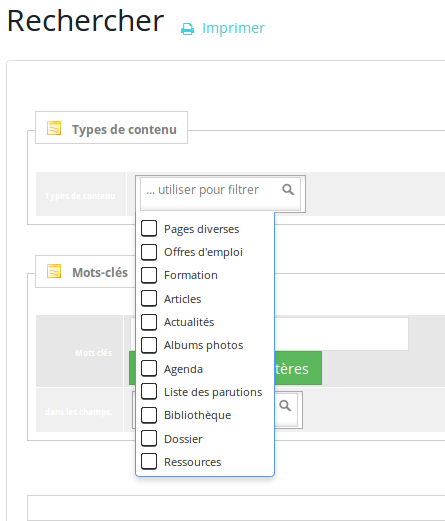Tick the Albums photos checkbox
The width and height of the screenshot is (445, 521).
(149, 345)
